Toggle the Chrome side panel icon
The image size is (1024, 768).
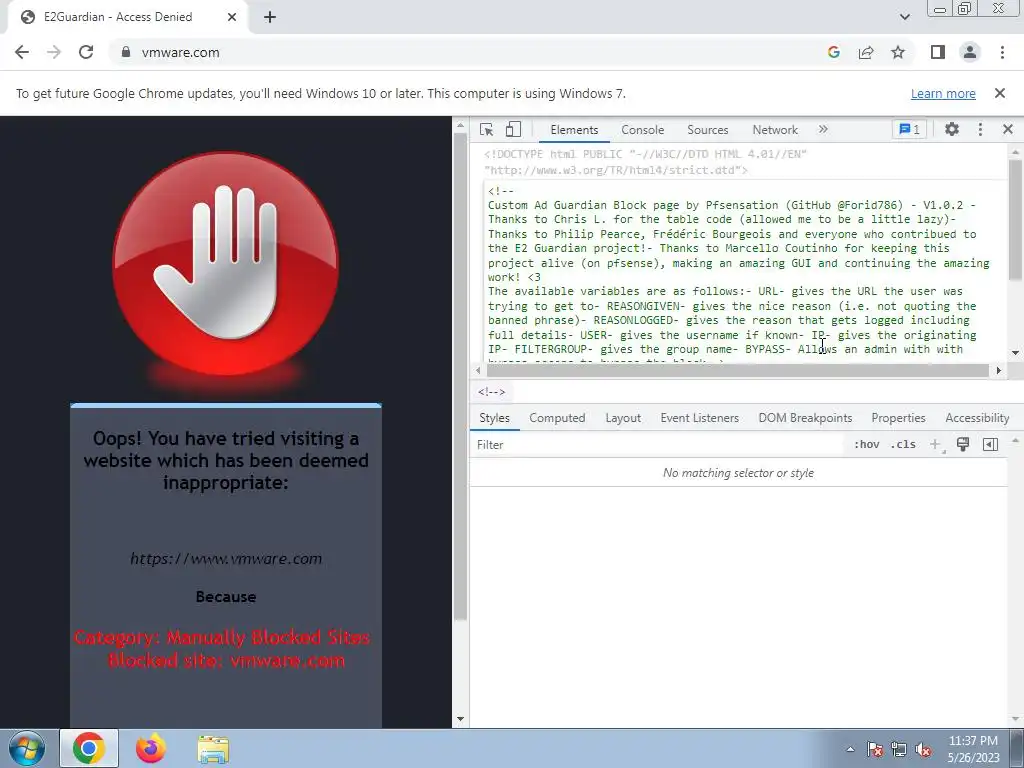point(938,52)
